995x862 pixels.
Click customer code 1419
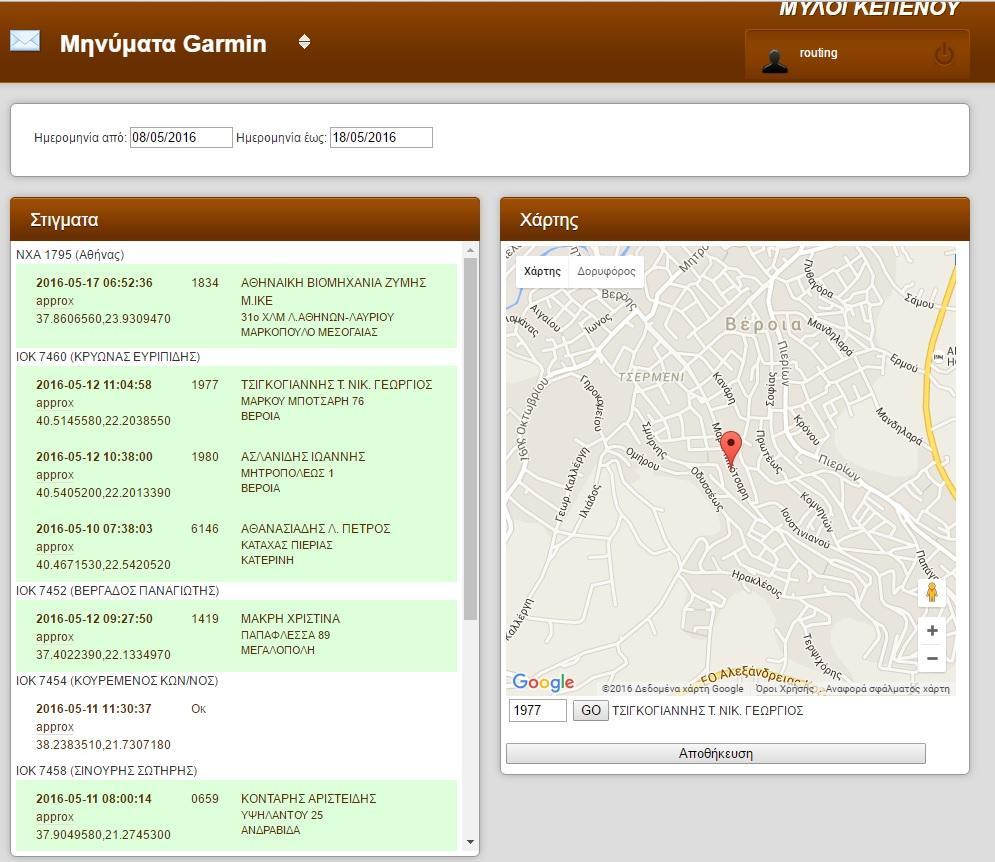click(x=204, y=618)
